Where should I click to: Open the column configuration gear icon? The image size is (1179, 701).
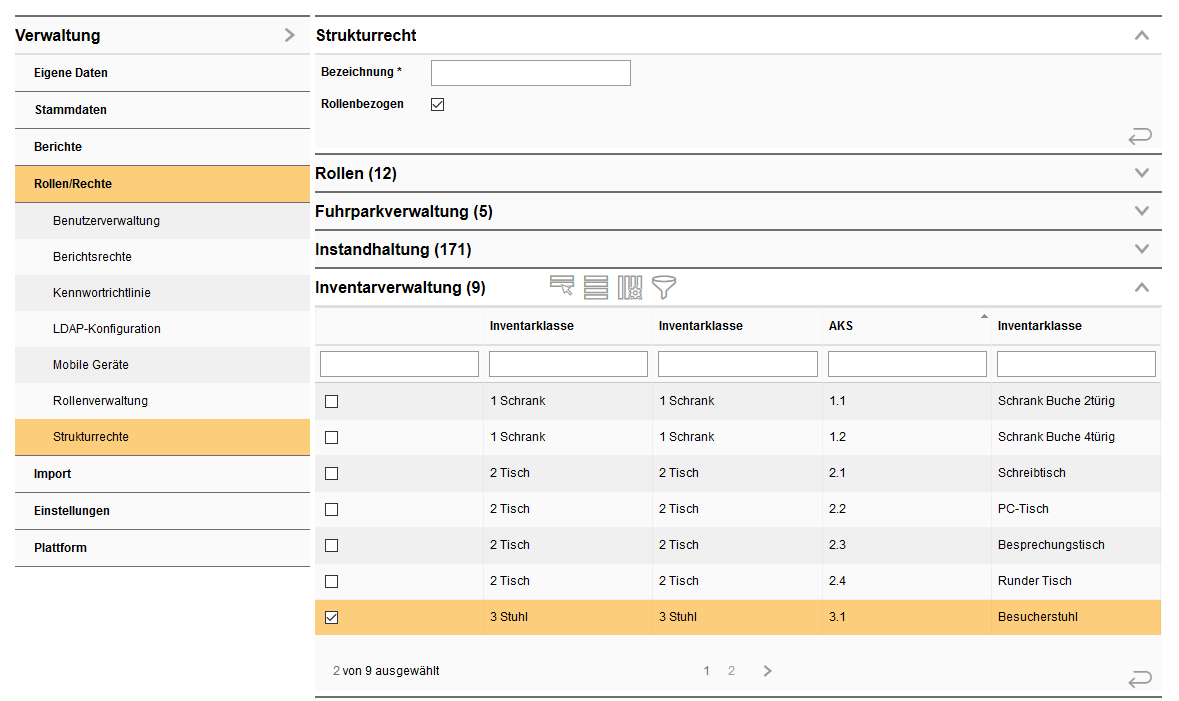coord(629,287)
